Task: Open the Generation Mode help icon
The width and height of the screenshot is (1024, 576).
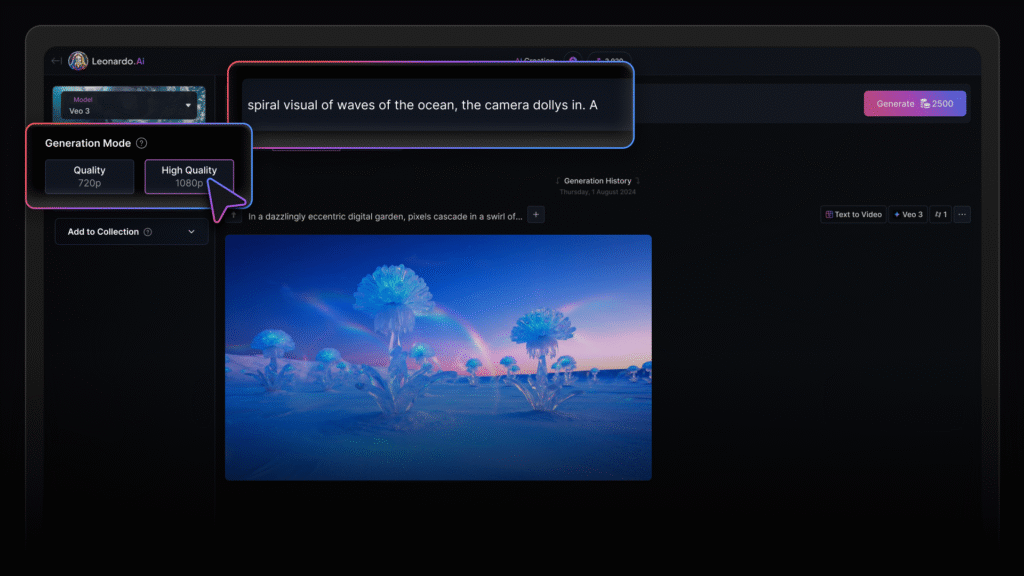Action: coord(141,143)
